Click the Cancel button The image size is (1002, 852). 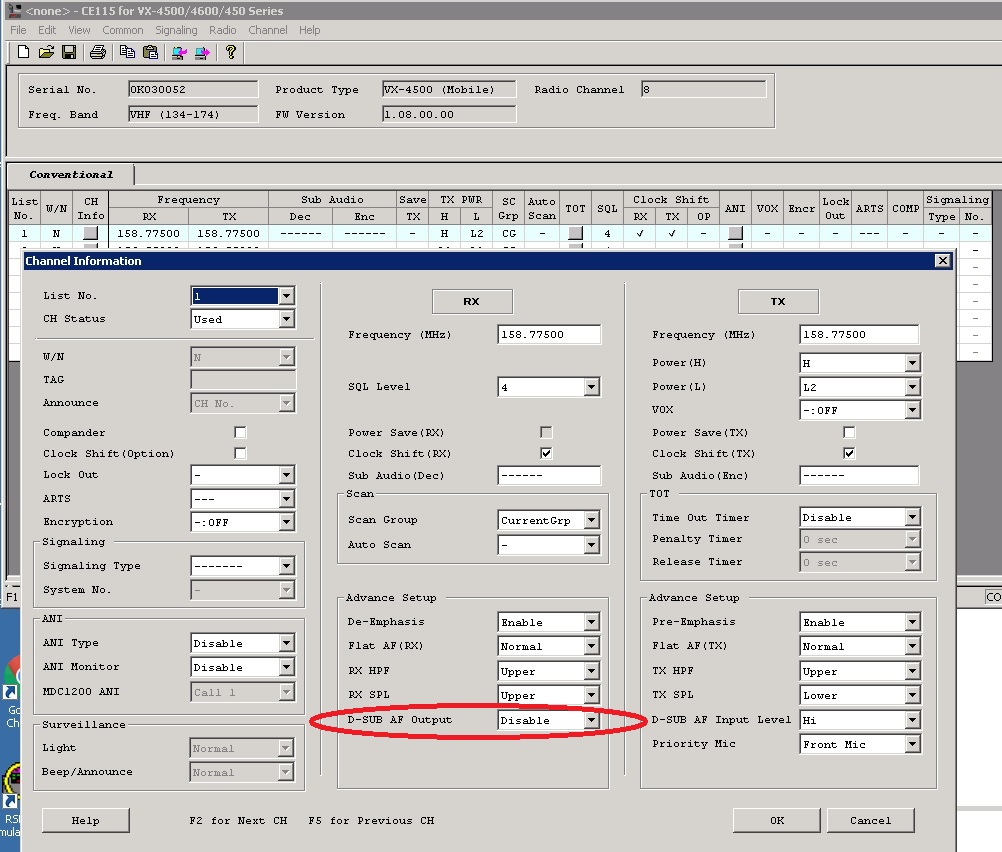(870, 821)
